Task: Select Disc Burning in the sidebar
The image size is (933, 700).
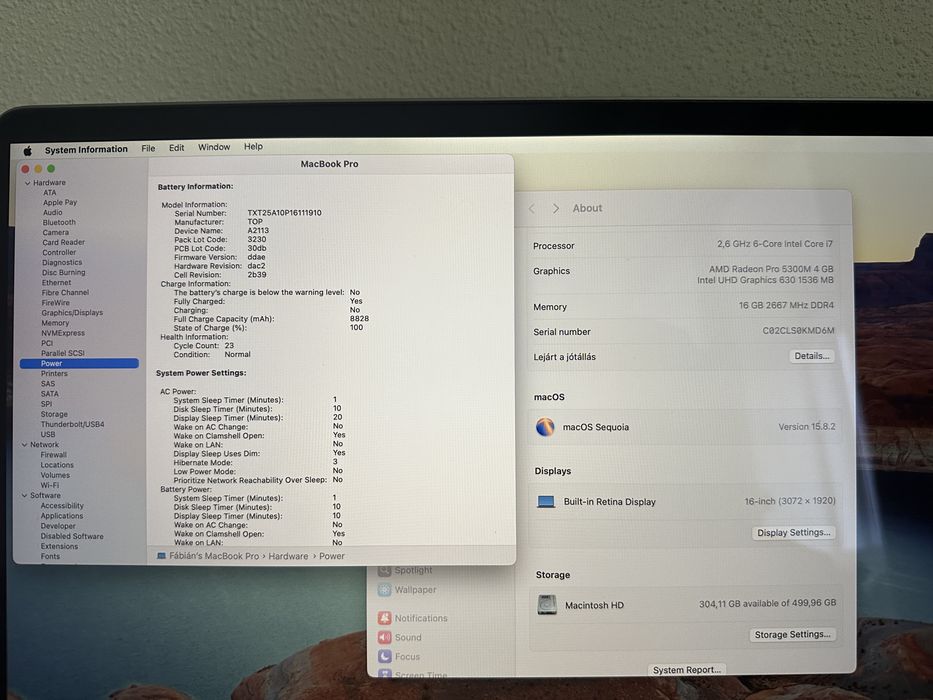Action: pyautogui.click(x=63, y=273)
